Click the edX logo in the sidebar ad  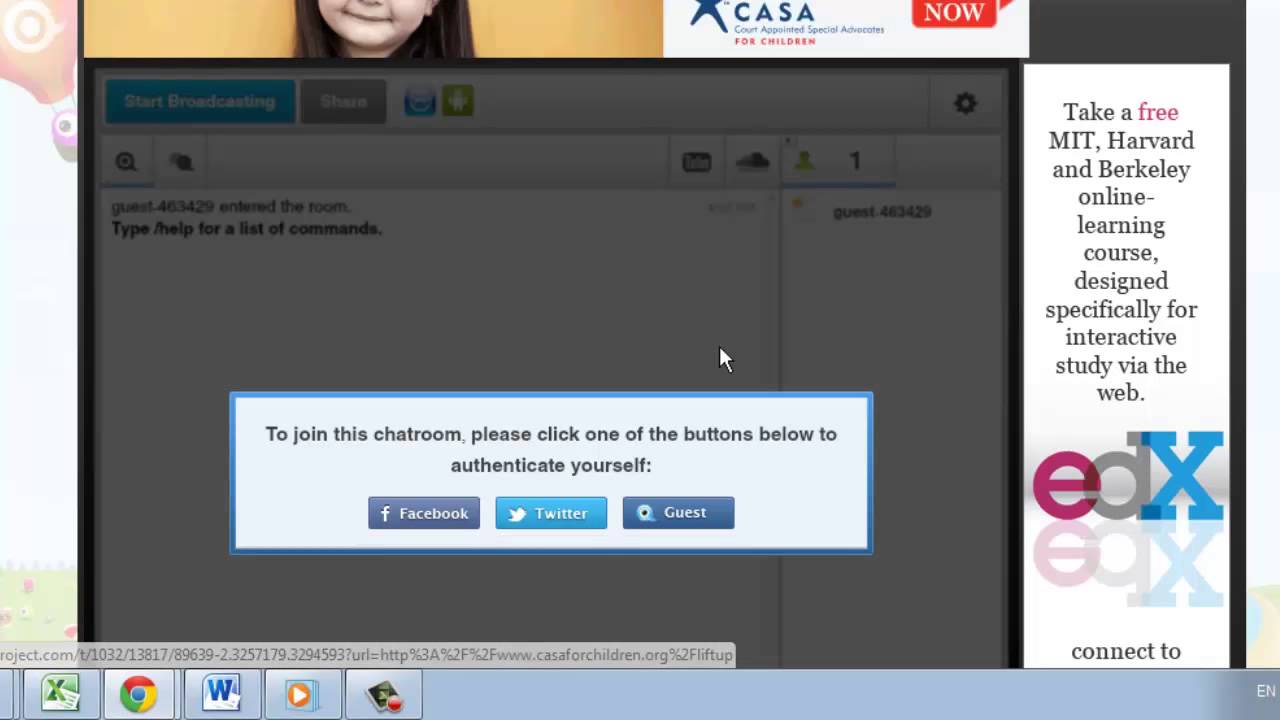coord(1128,476)
